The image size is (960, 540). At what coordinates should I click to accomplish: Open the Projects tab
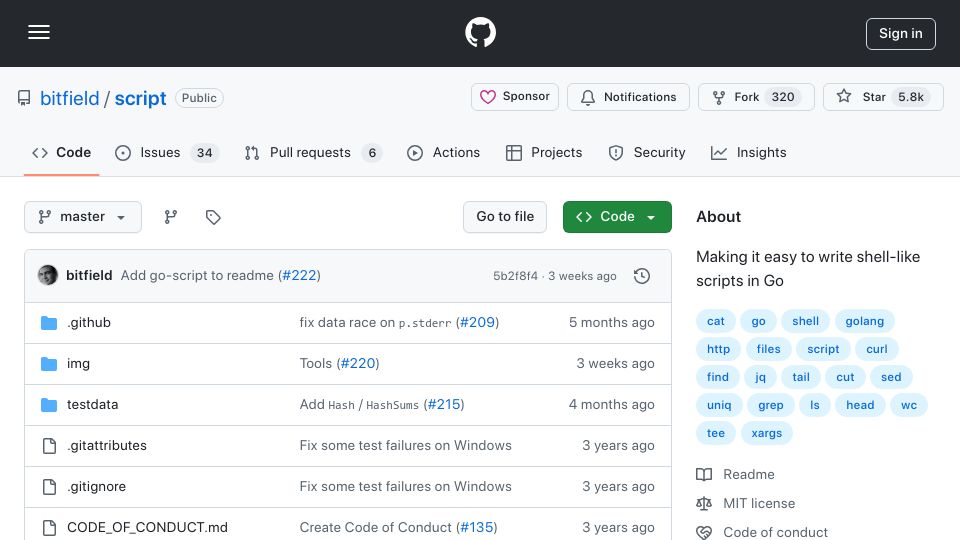(x=544, y=152)
